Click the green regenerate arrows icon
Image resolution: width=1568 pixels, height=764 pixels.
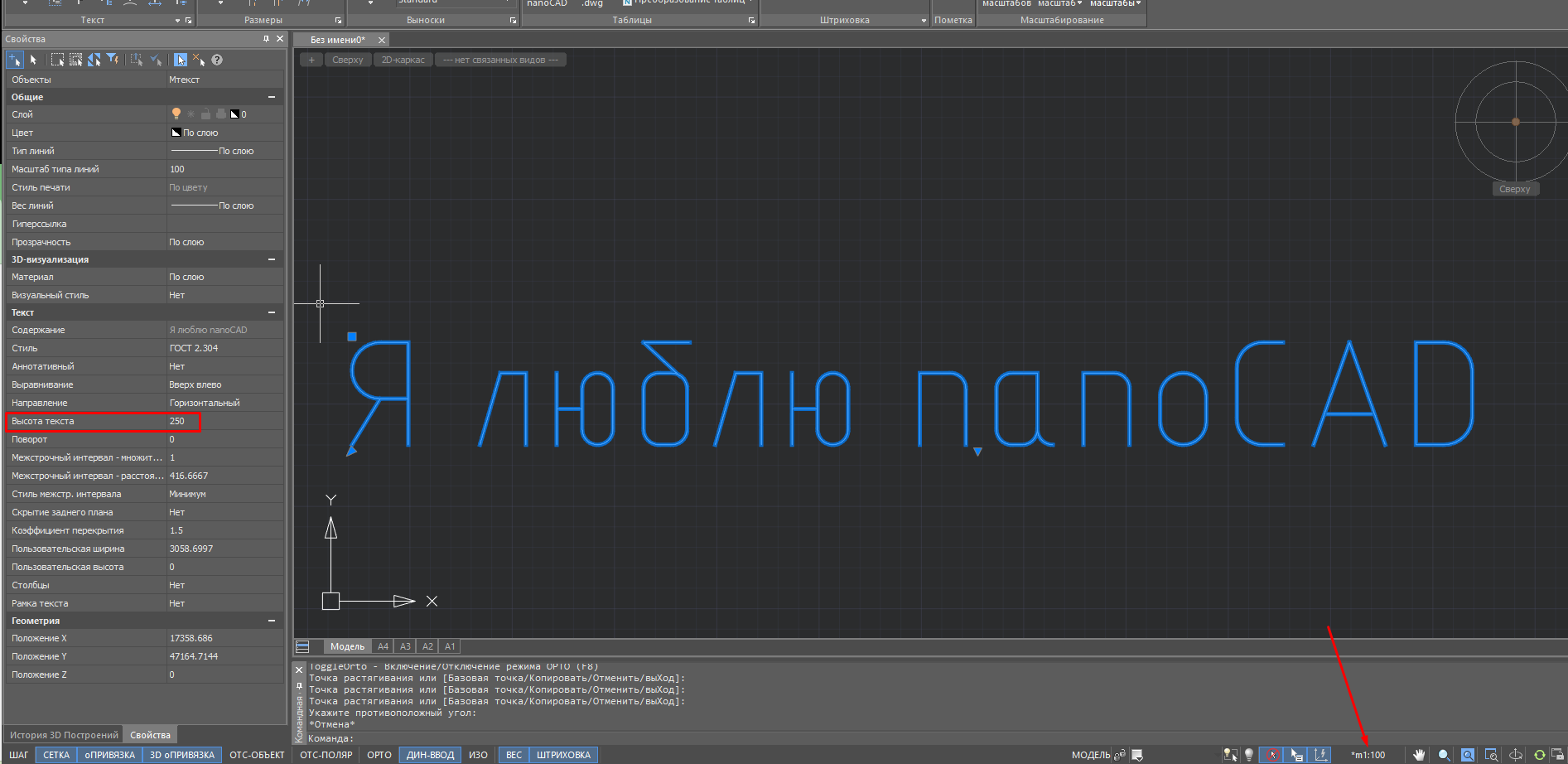[1539, 755]
